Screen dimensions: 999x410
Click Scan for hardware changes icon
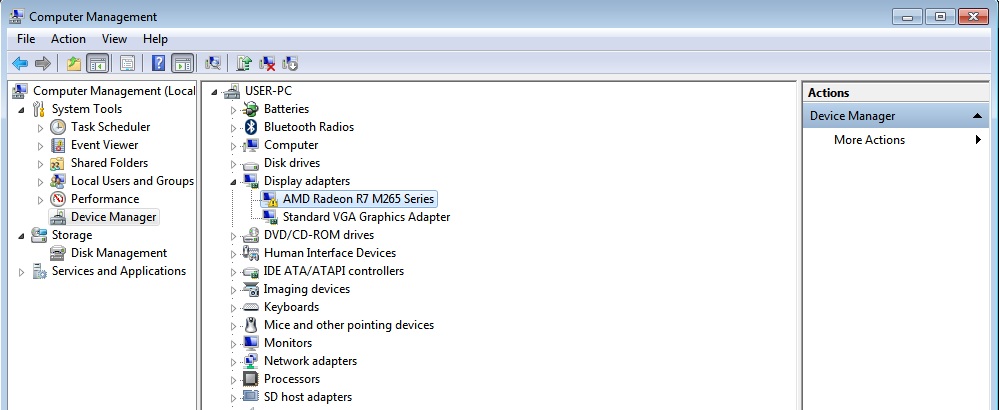[213, 64]
